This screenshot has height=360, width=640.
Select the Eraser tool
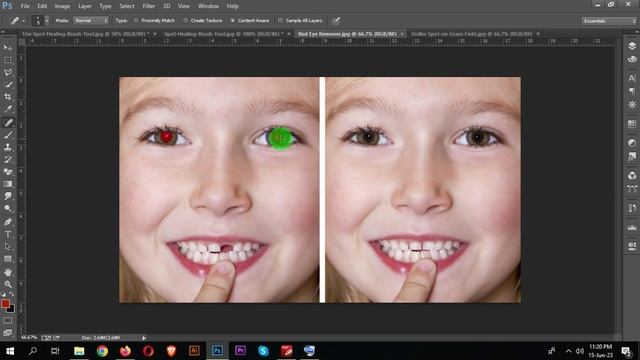coord(8,172)
